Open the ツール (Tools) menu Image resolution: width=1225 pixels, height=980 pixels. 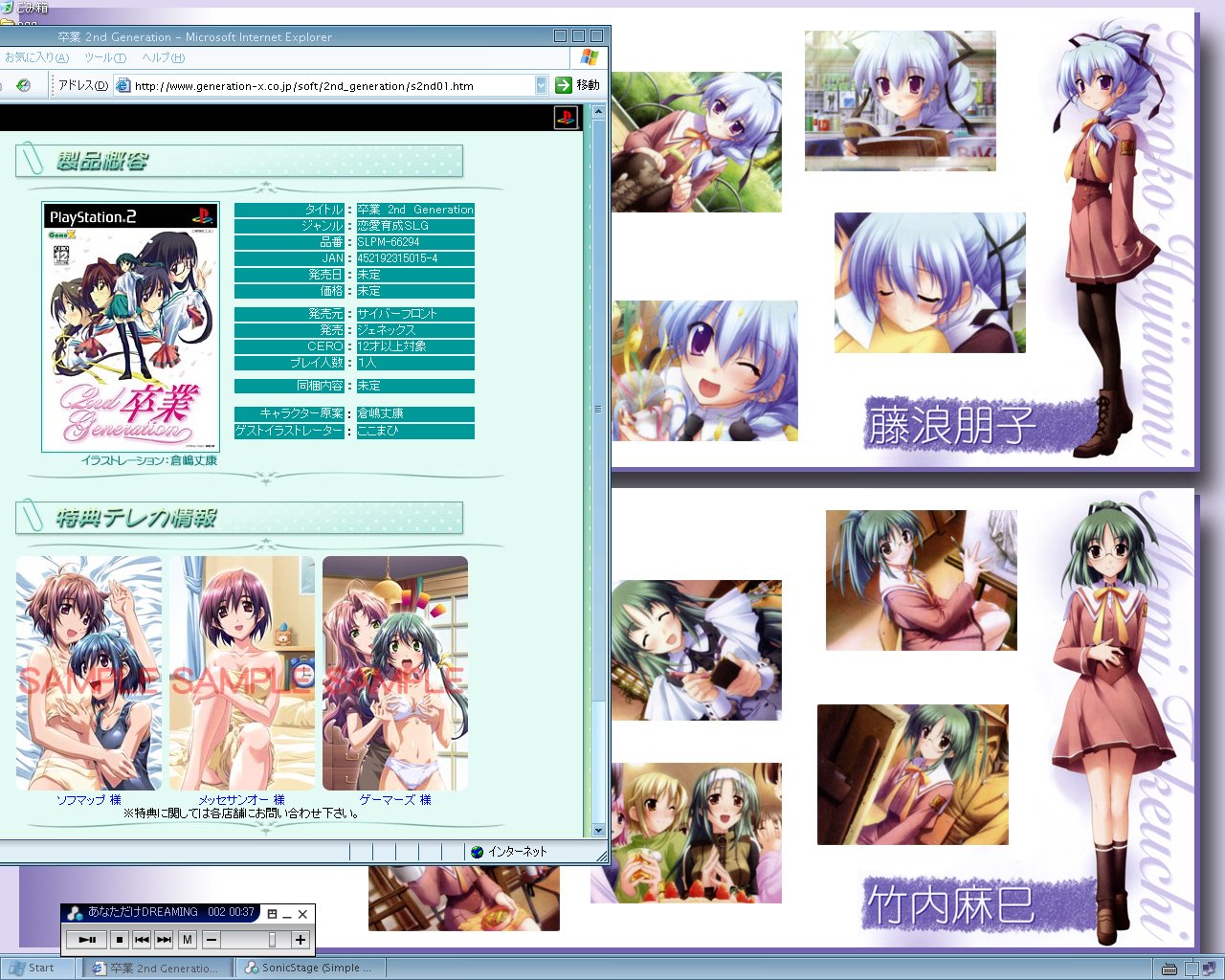tap(104, 57)
